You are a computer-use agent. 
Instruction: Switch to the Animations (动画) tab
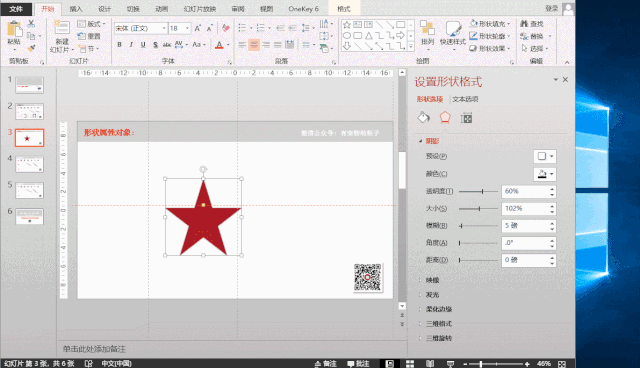click(x=162, y=9)
